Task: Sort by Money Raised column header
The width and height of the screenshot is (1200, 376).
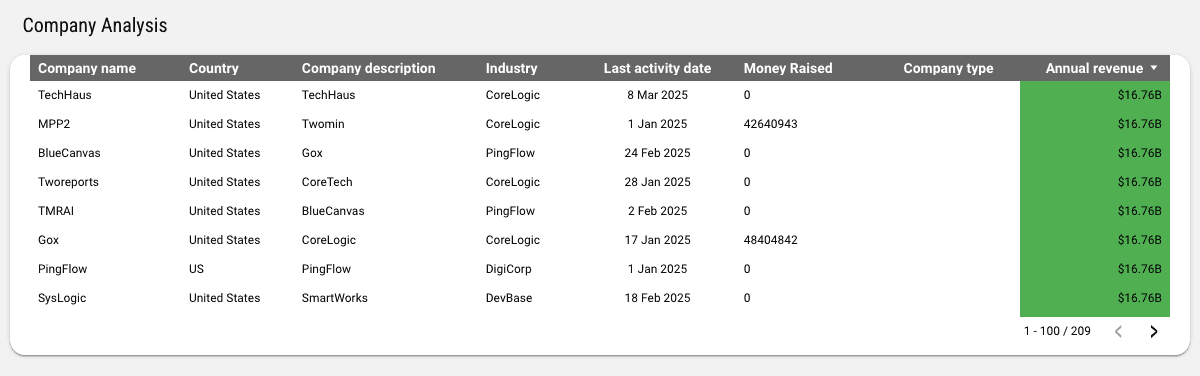Action: click(x=788, y=68)
